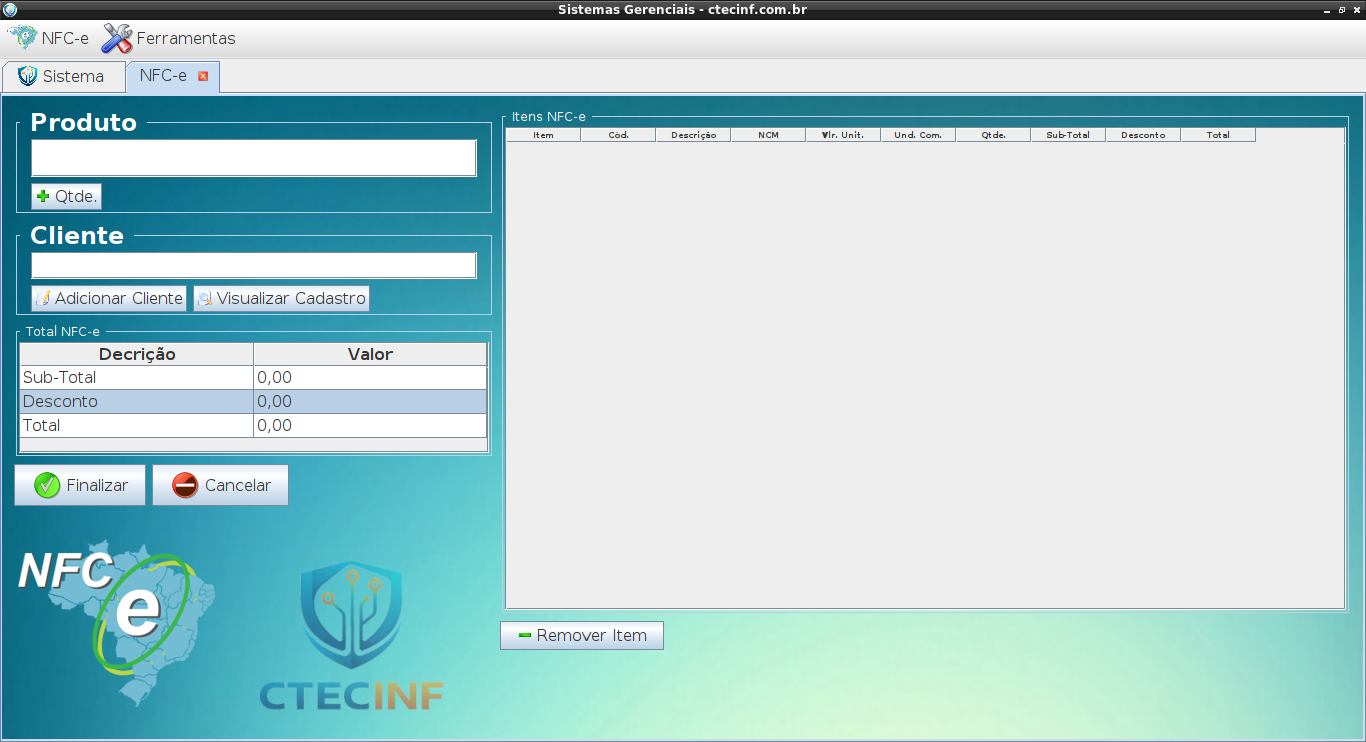
Task: Focus the Cliente input field
Action: click(254, 266)
